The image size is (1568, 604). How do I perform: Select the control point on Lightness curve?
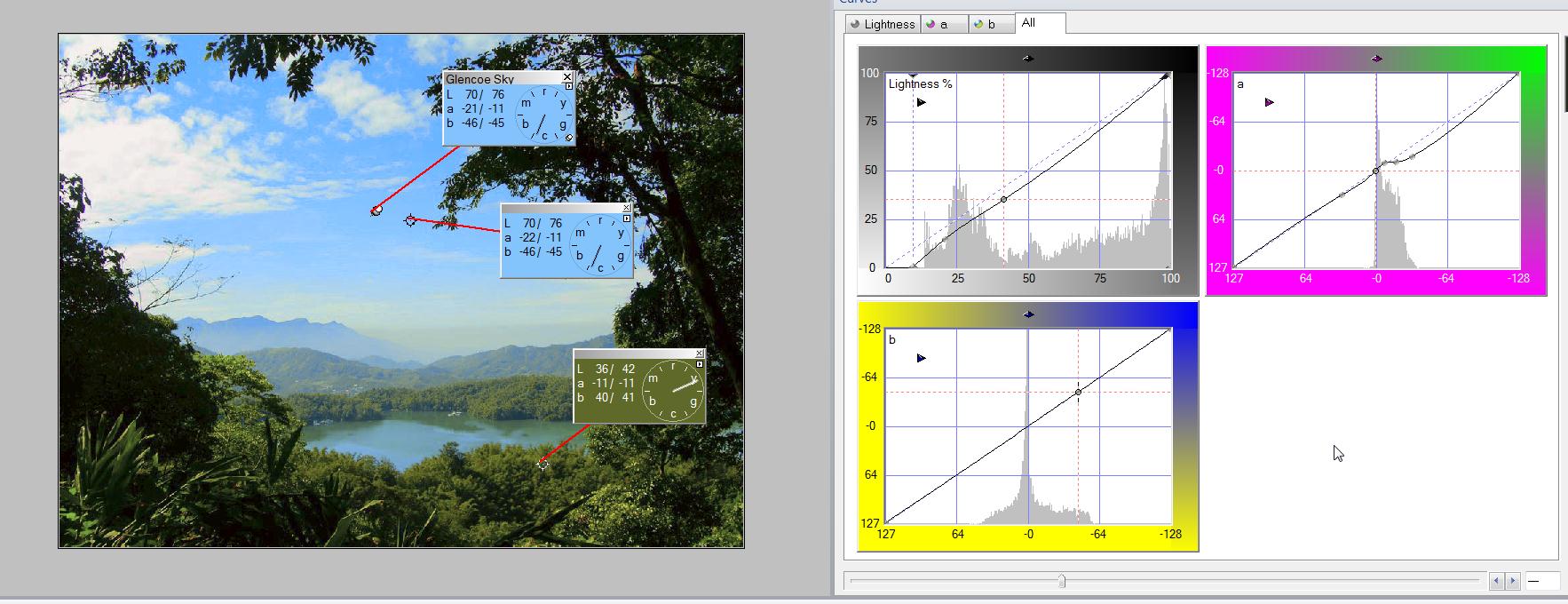point(1003,200)
